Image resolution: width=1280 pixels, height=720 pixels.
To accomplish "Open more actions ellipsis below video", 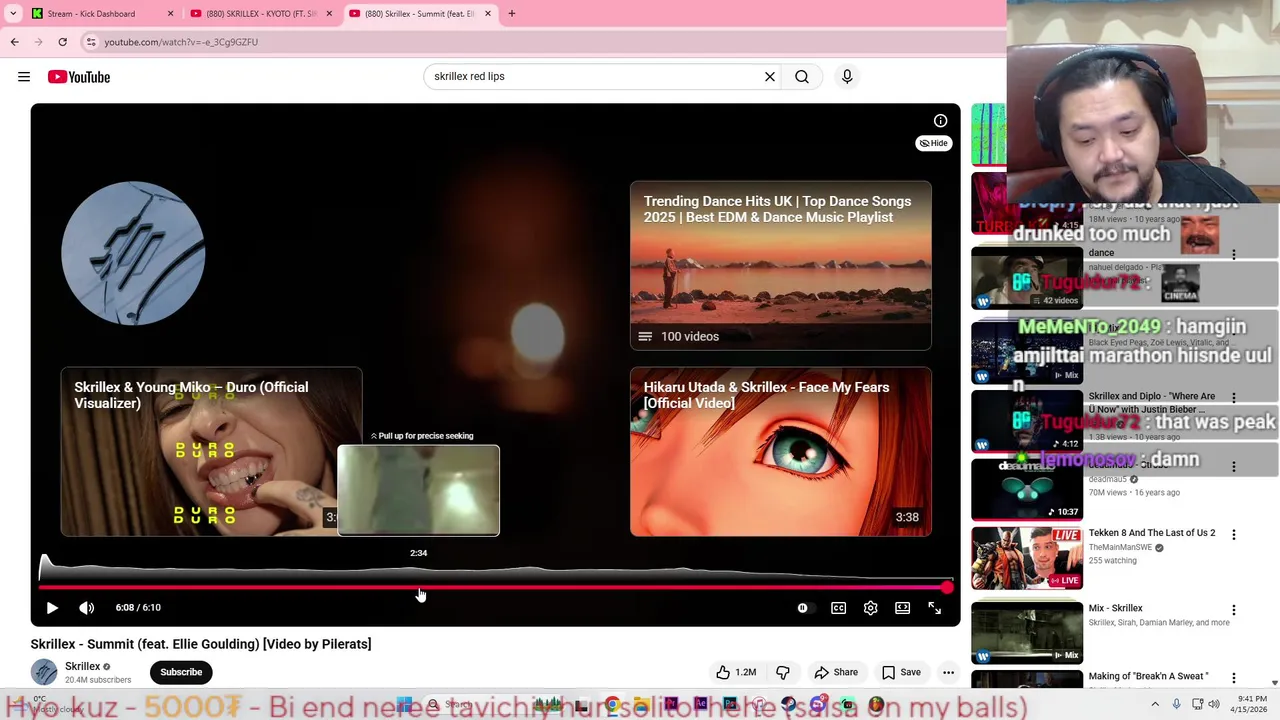I will tap(948, 672).
